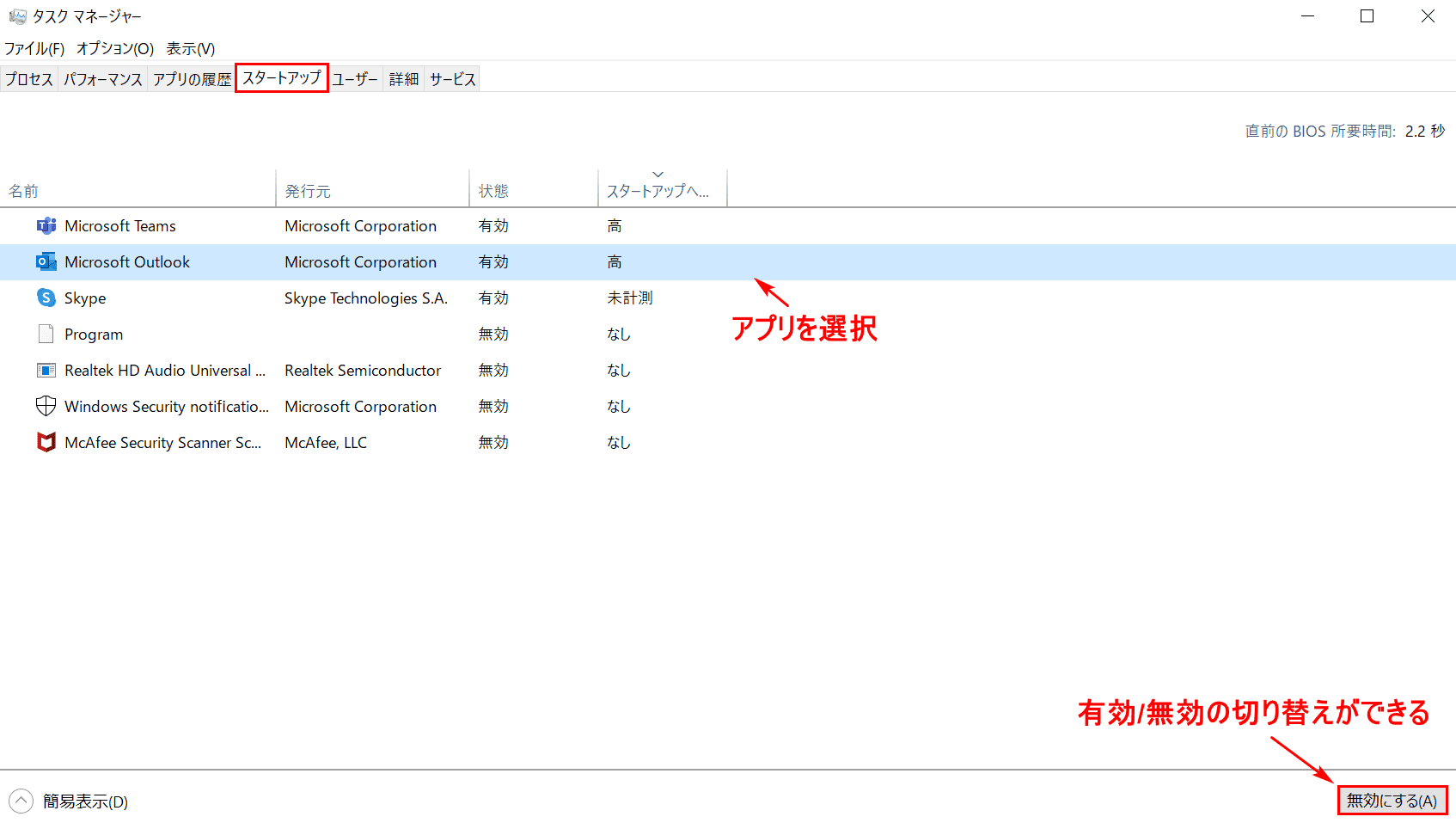Click the 簡易表示(D) text label
The height and width of the screenshot is (829, 1456).
click(x=86, y=801)
